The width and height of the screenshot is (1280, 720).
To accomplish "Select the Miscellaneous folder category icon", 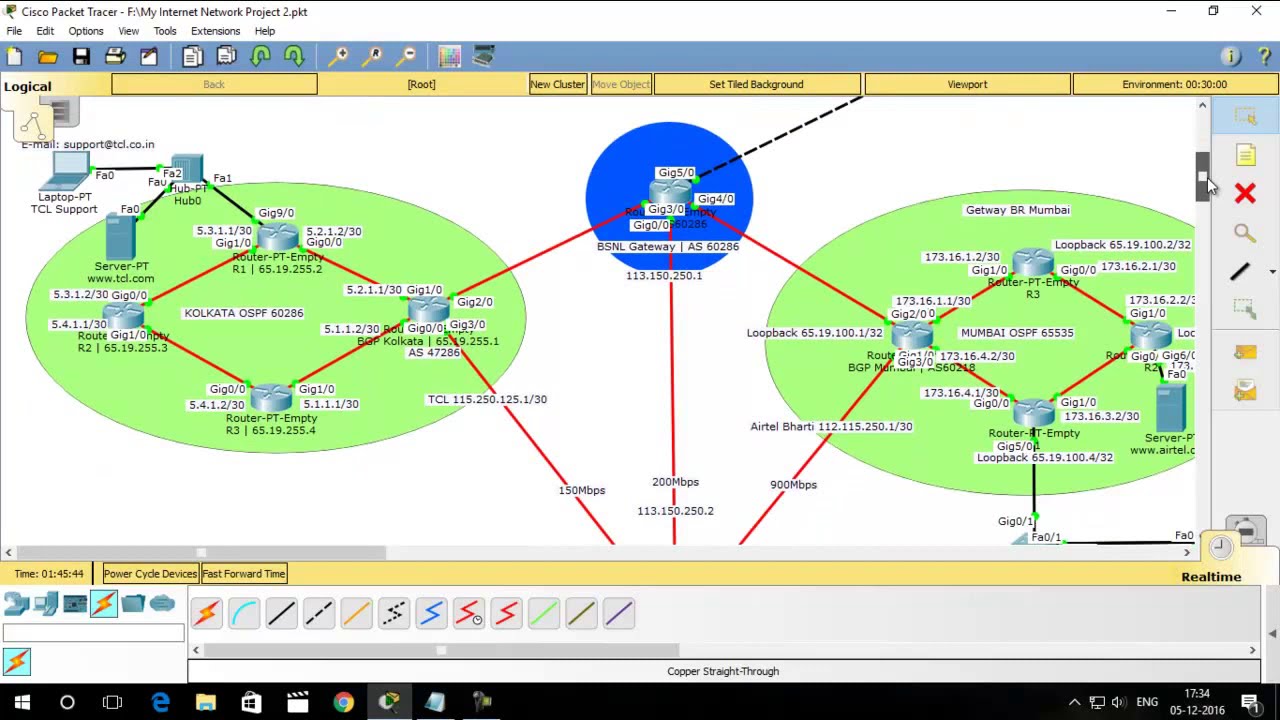I will [x=133, y=604].
